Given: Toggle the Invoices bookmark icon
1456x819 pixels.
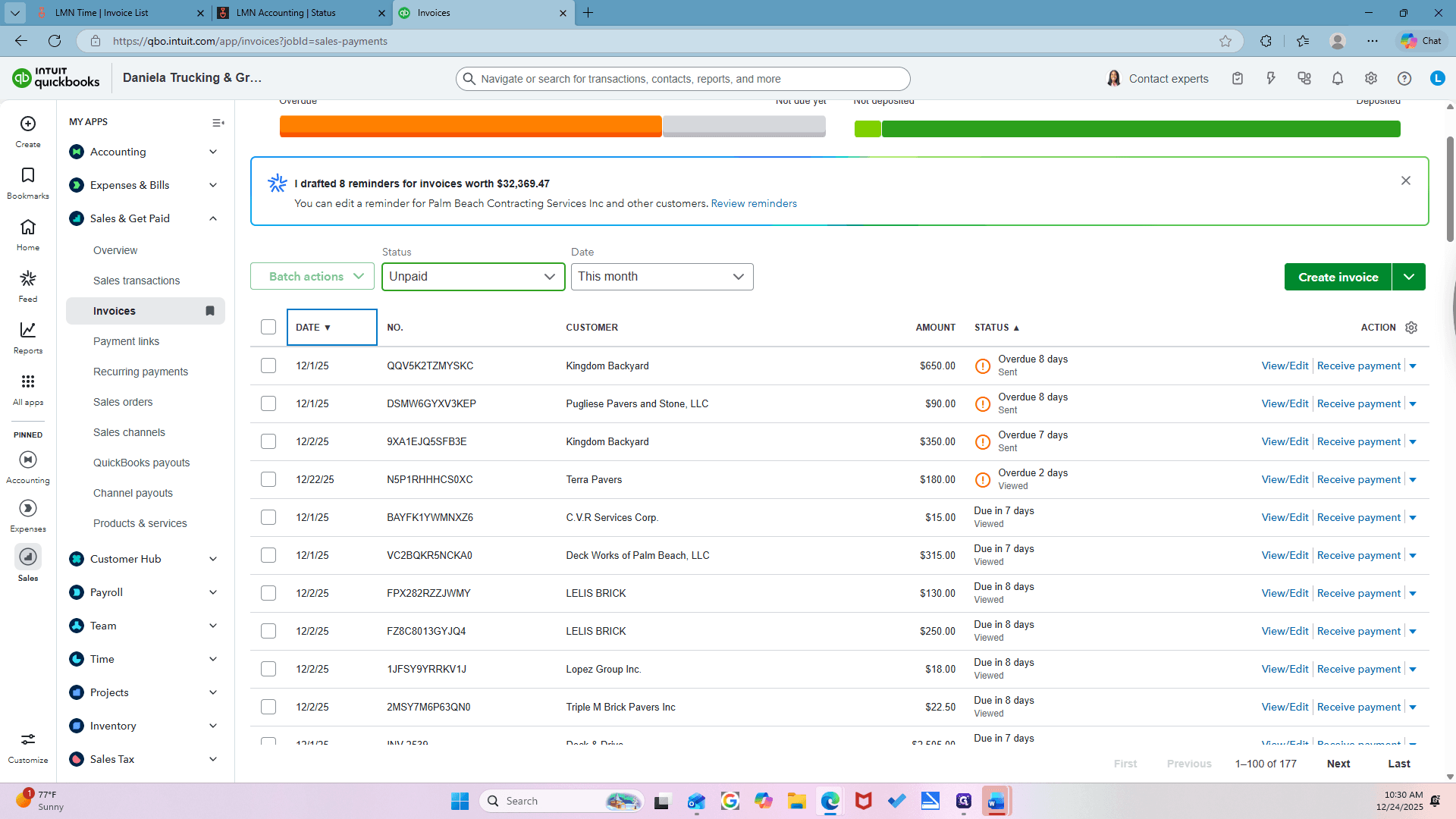Looking at the screenshot, I should pyautogui.click(x=210, y=311).
